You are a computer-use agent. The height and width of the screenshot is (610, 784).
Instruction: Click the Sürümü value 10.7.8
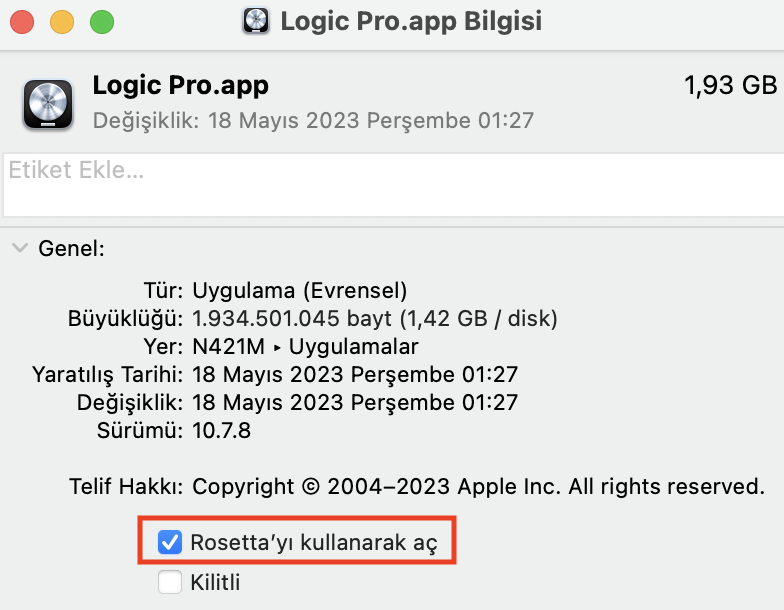click(220, 431)
